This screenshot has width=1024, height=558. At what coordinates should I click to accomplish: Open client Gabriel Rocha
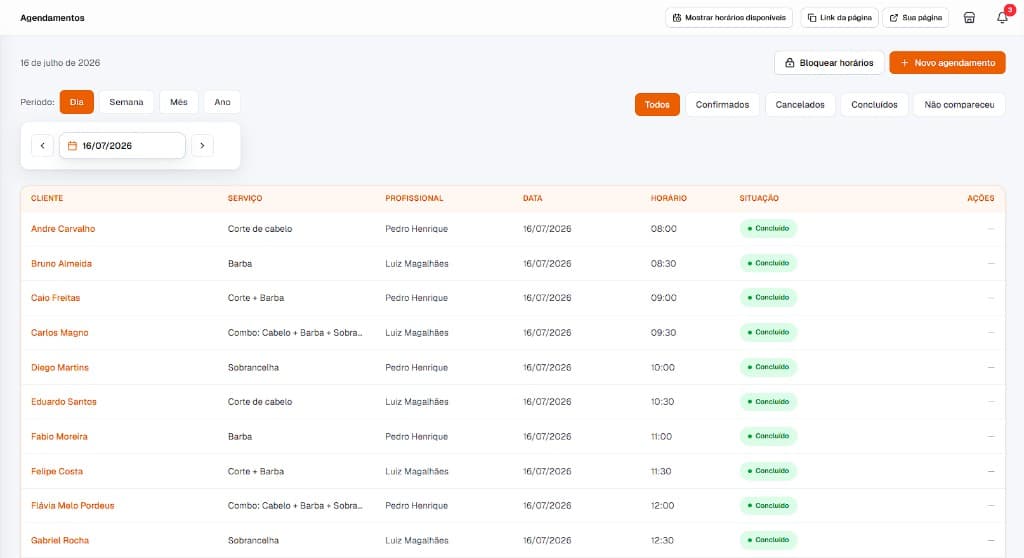click(x=60, y=540)
